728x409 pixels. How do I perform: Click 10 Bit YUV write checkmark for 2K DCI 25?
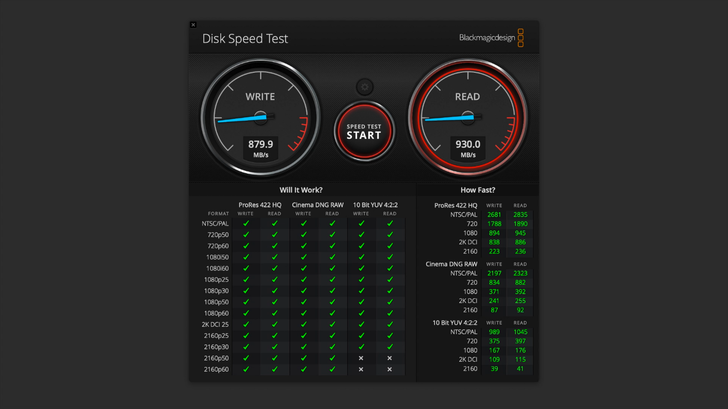coord(361,324)
